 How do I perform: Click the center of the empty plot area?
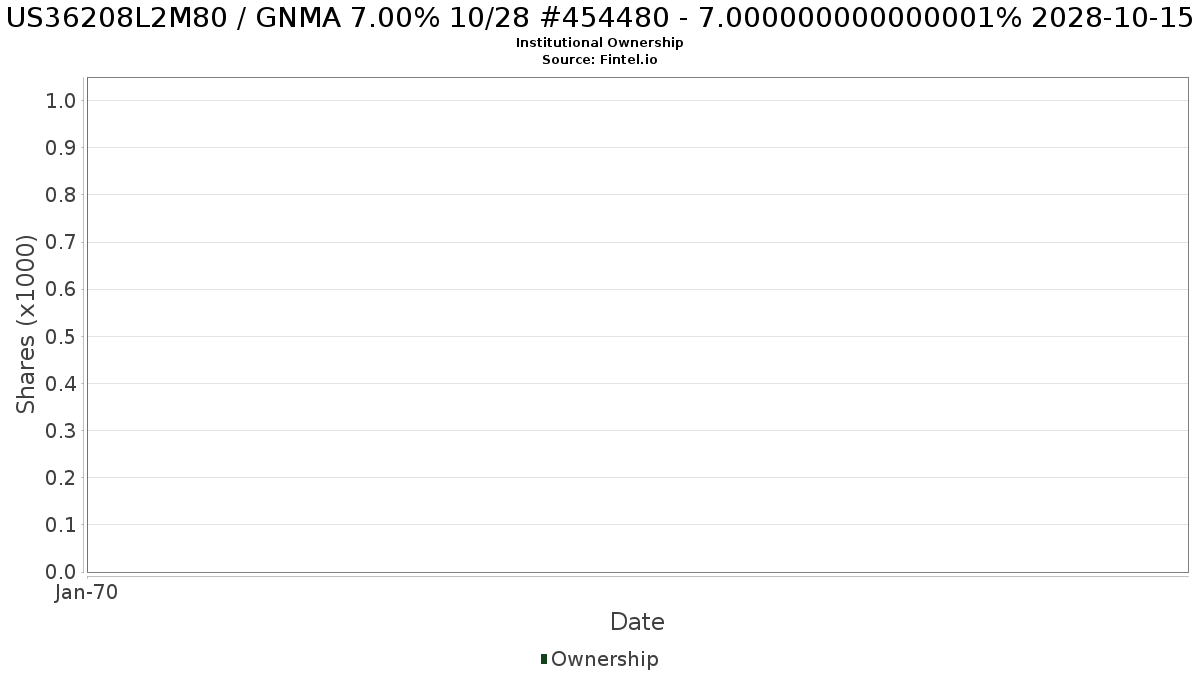click(637, 325)
